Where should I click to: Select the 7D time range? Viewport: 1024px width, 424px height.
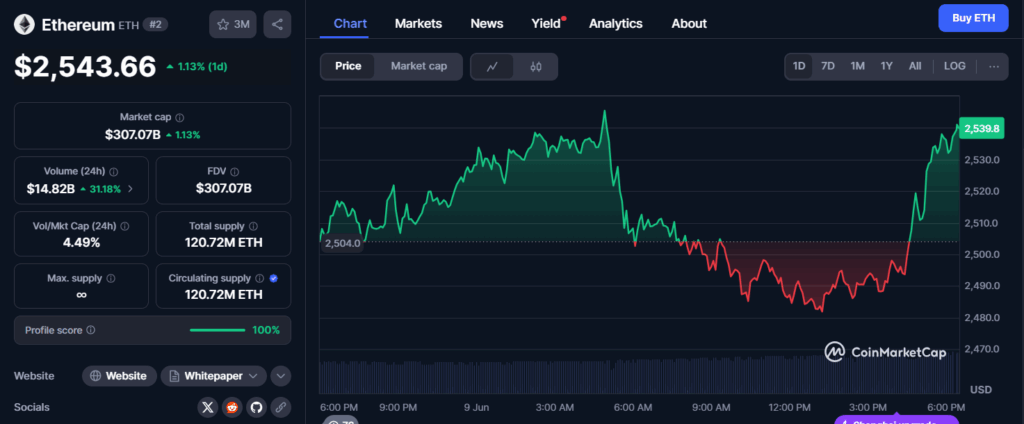828,66
